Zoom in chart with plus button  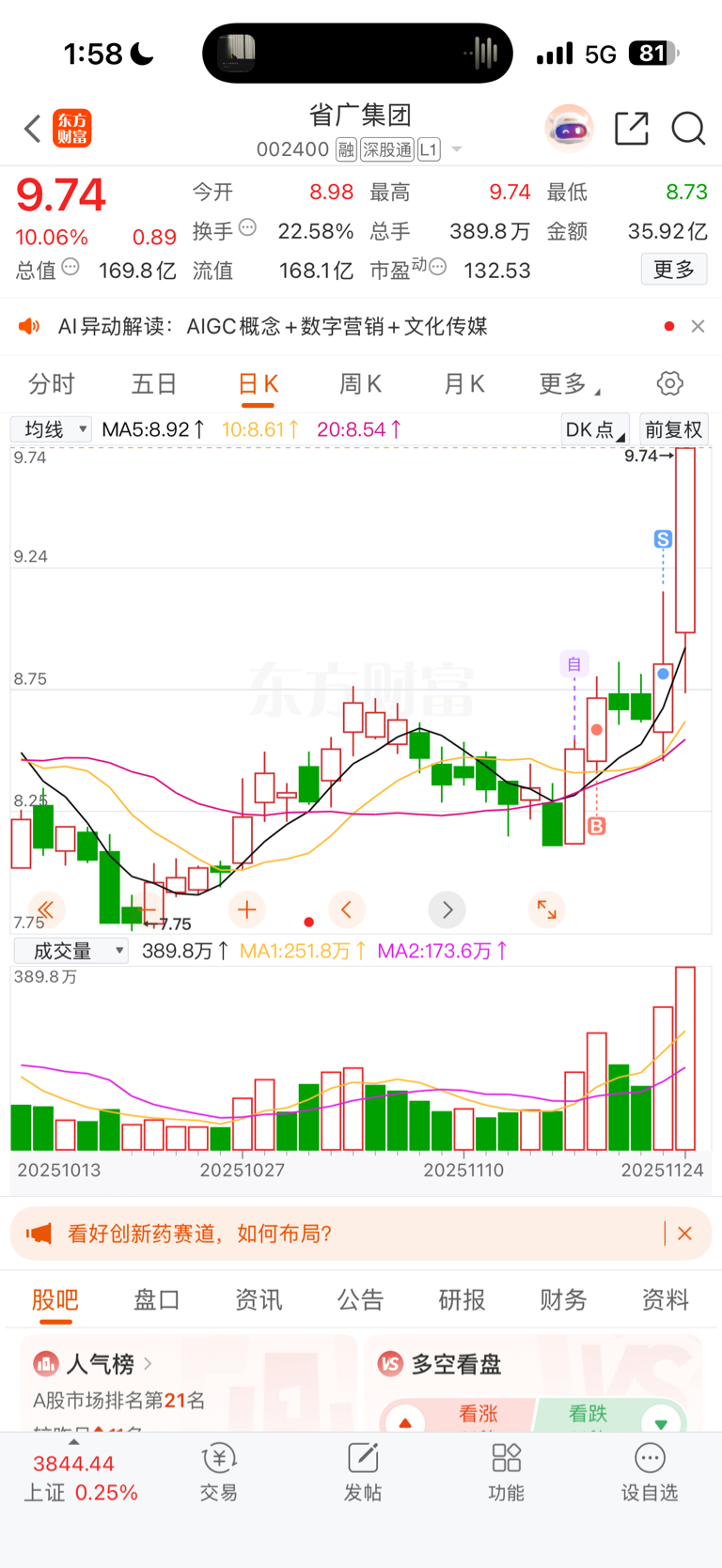(247, 909)
